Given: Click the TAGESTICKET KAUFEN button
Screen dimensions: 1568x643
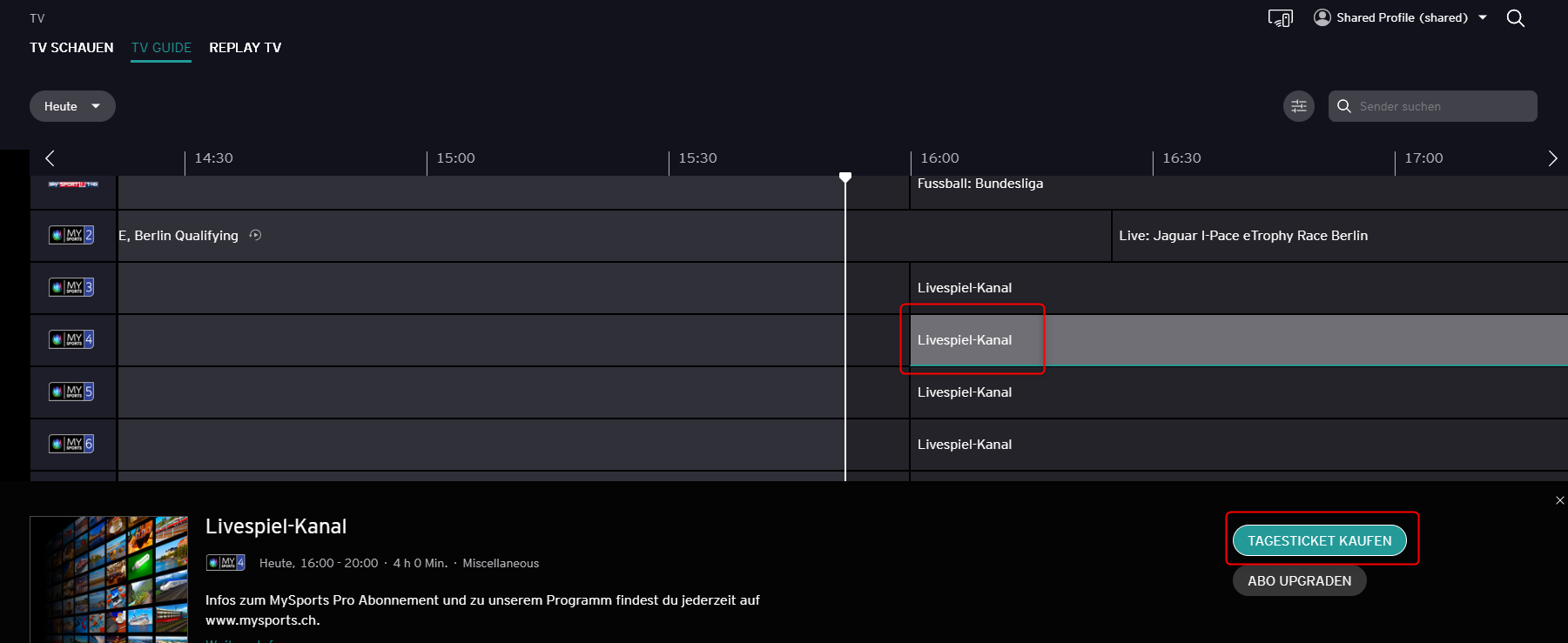Looking at the screenshot, I should (x=1319, y=540).
